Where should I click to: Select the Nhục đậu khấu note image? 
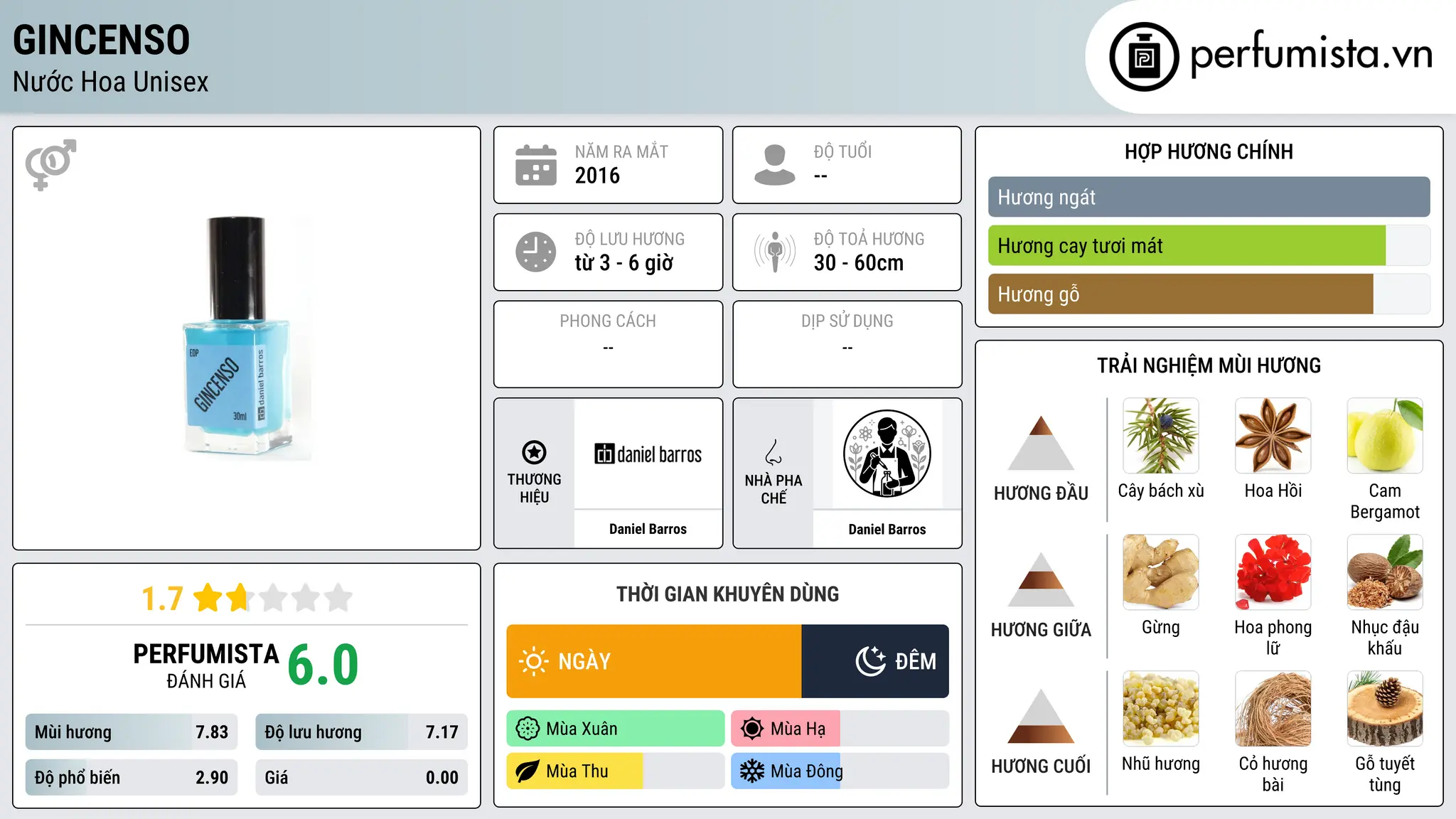1385,572
